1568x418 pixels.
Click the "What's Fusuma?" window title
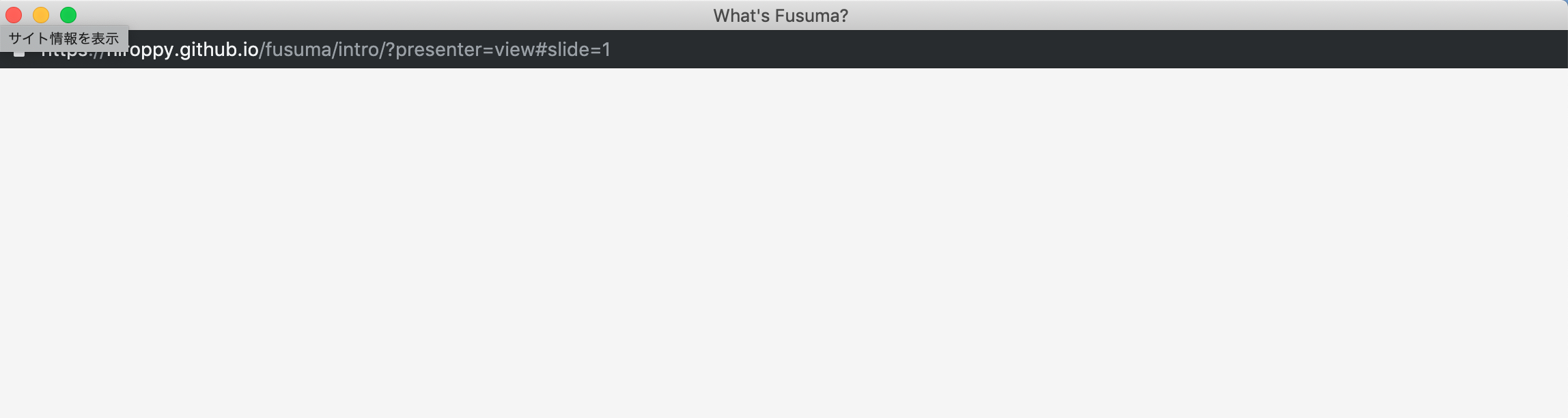783,14
